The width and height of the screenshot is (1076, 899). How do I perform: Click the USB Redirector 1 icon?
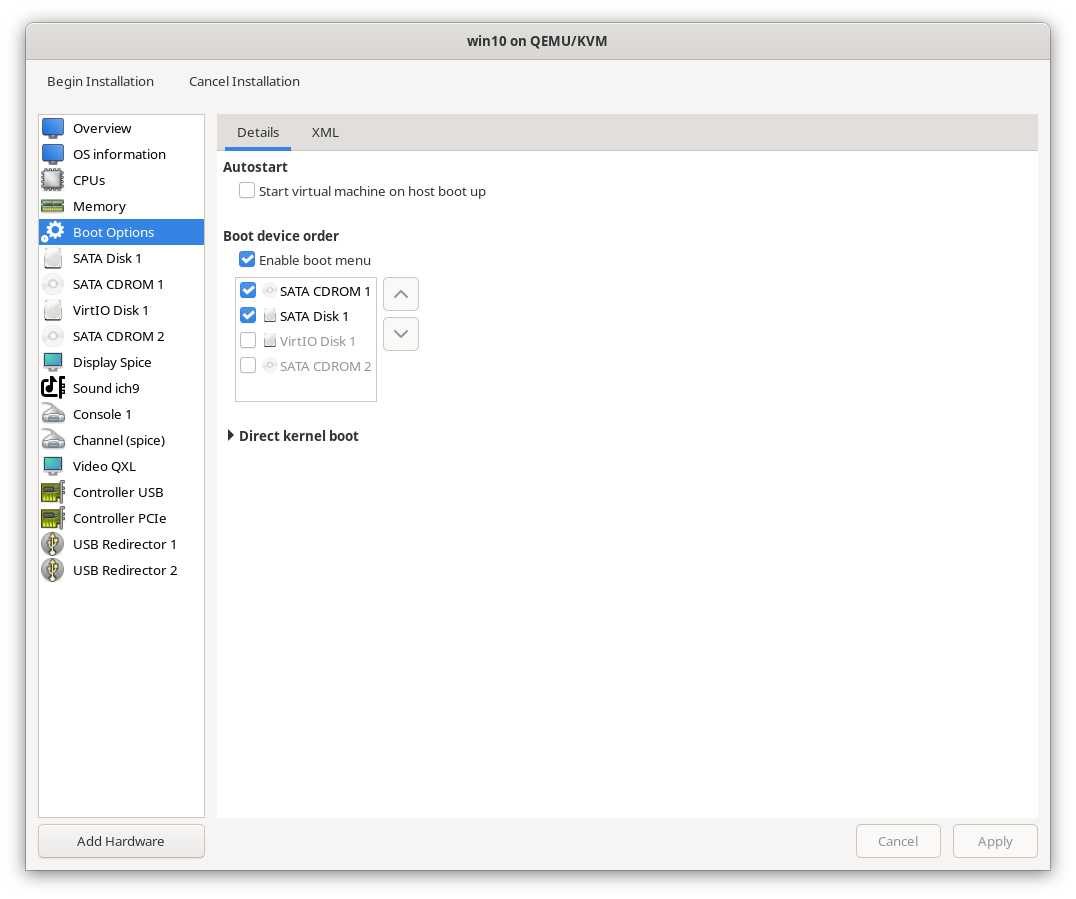[53, 545]
